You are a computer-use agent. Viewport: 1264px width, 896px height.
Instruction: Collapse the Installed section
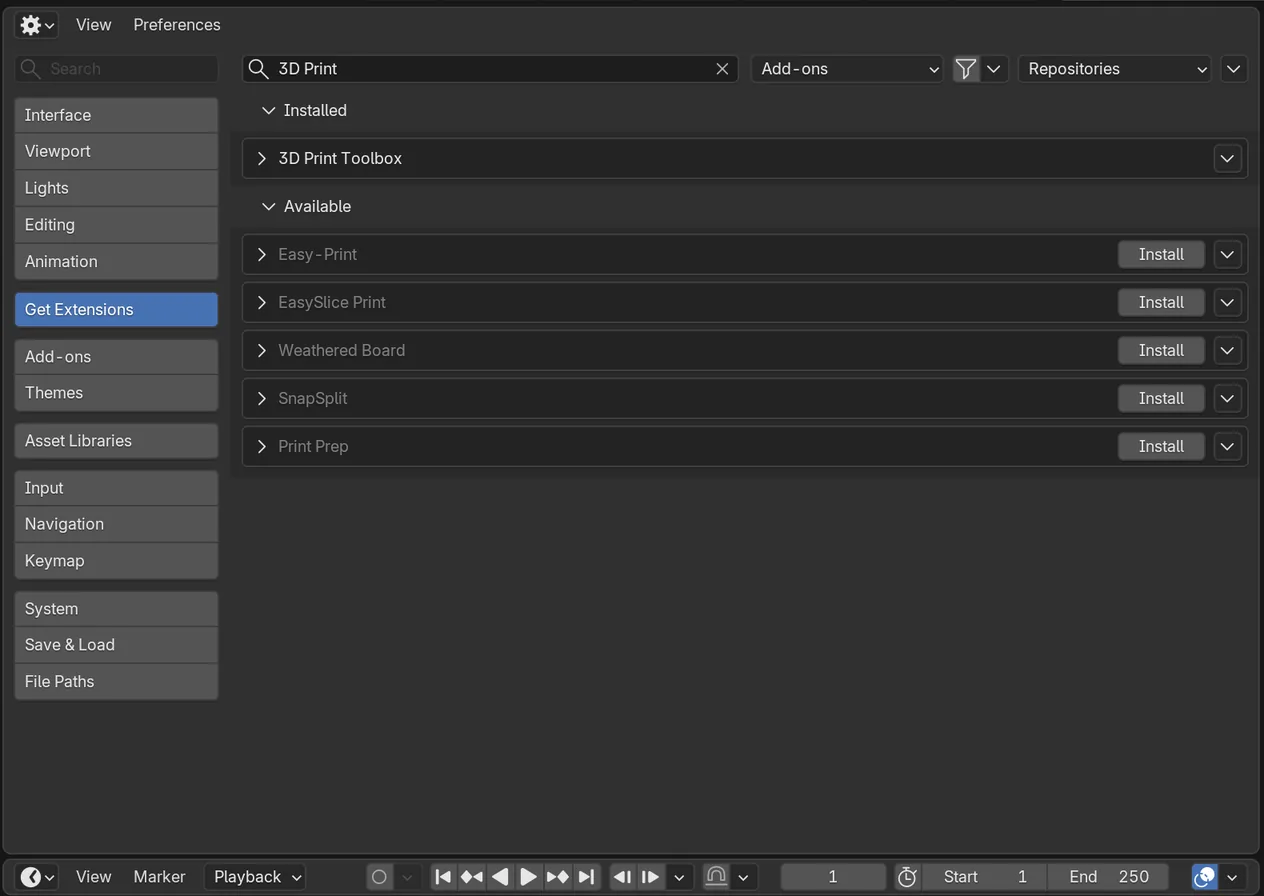tap(268, 111)
